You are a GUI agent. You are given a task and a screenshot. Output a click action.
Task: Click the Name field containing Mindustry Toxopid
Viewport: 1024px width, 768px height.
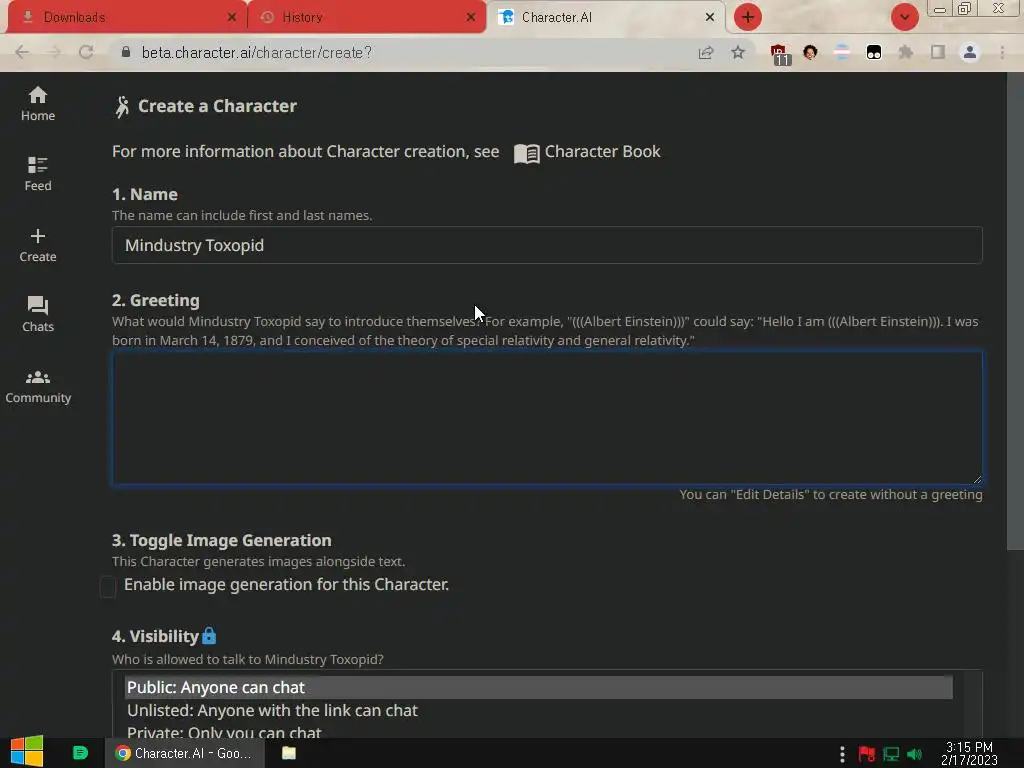coord(547,245)
